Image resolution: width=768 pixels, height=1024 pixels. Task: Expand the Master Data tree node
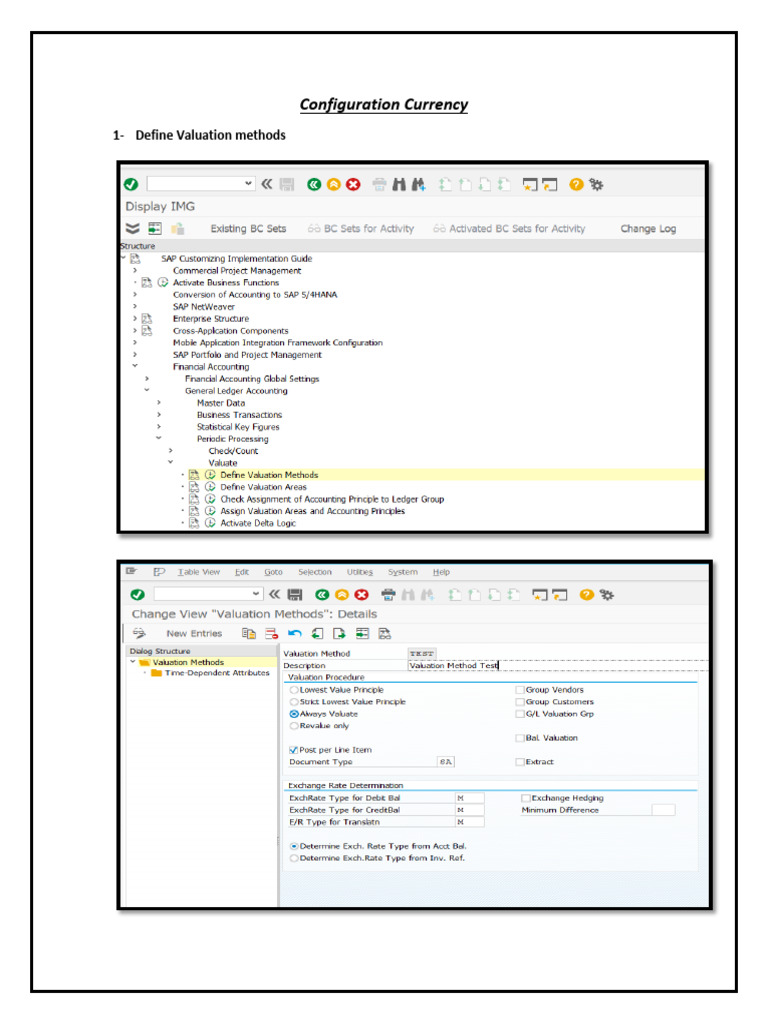tap(159, 403)
